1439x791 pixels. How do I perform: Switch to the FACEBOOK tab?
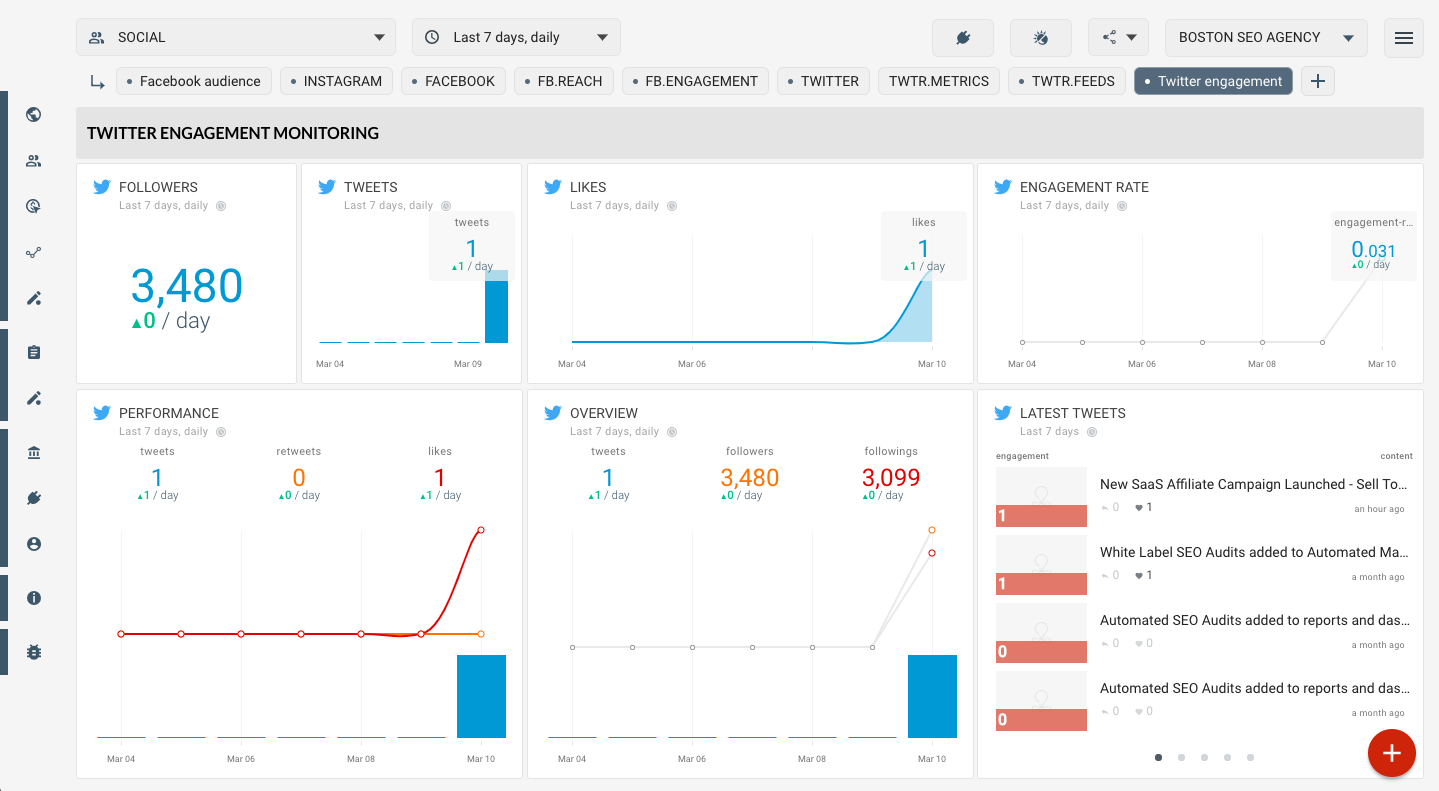(x=454, y=81)
